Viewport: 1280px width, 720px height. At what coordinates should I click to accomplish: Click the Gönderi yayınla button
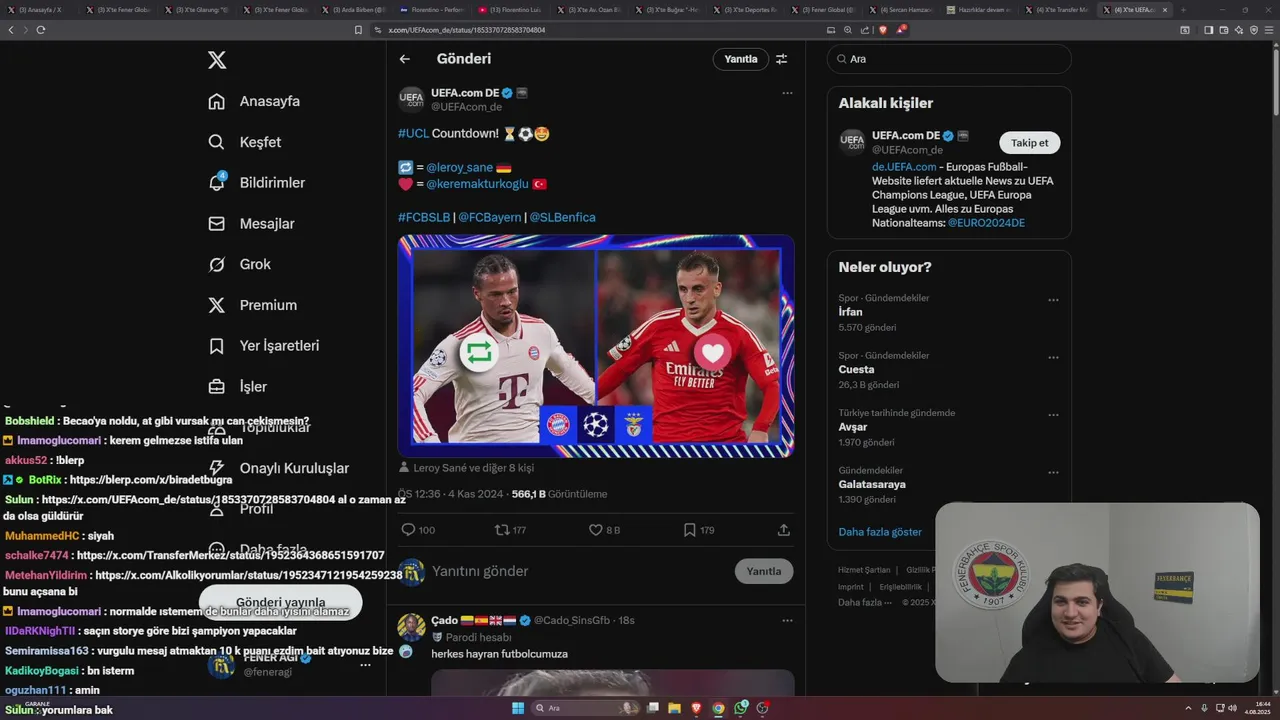[x=280, y=603]
